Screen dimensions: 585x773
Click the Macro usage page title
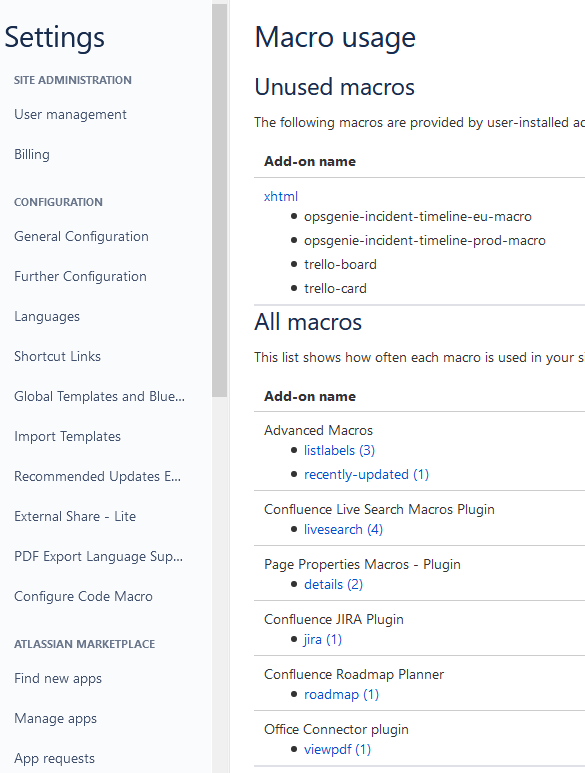tap(335, 37)
